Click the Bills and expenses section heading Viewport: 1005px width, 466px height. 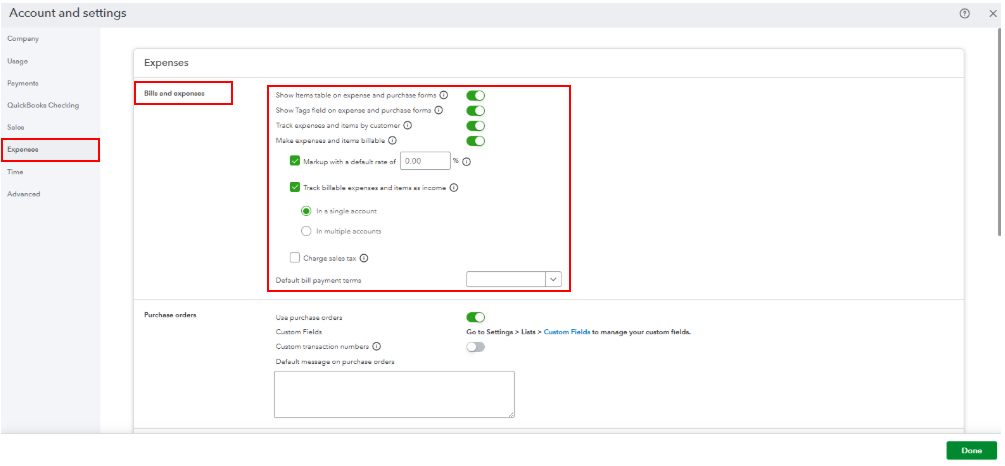click(x=174, y=94)
